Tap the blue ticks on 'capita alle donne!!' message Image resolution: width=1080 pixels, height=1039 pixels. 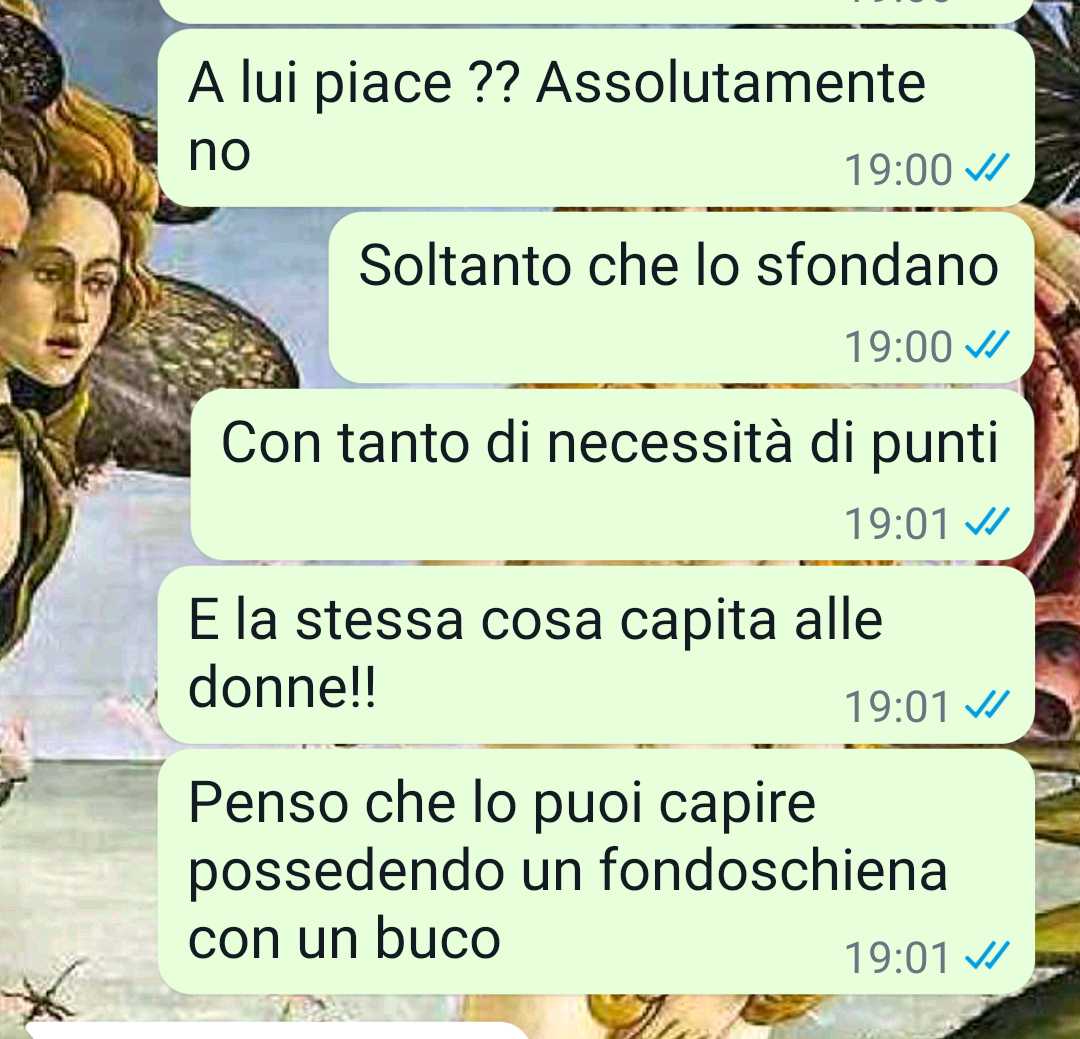pos(987,705)
